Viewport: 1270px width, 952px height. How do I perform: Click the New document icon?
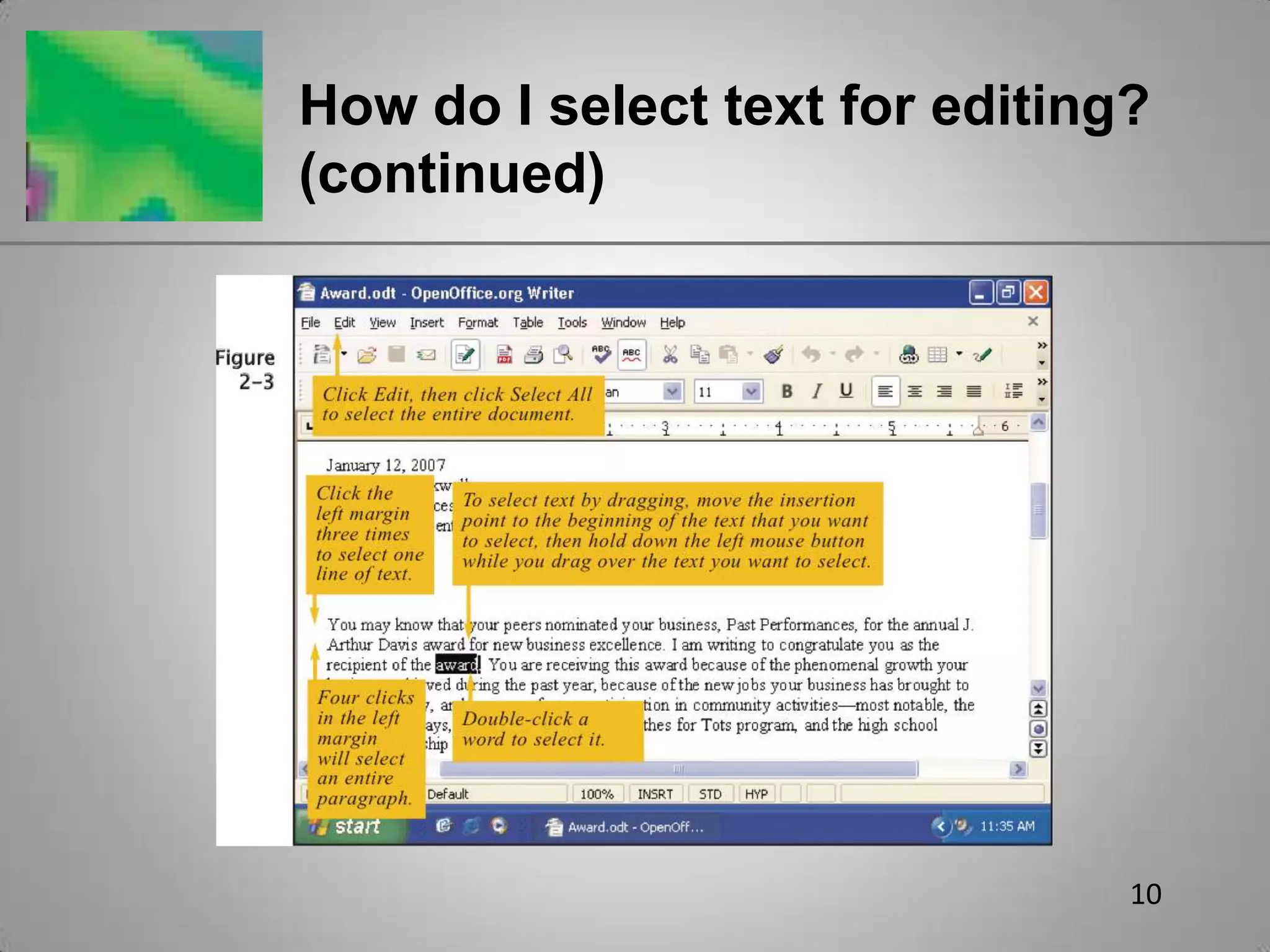321,355
